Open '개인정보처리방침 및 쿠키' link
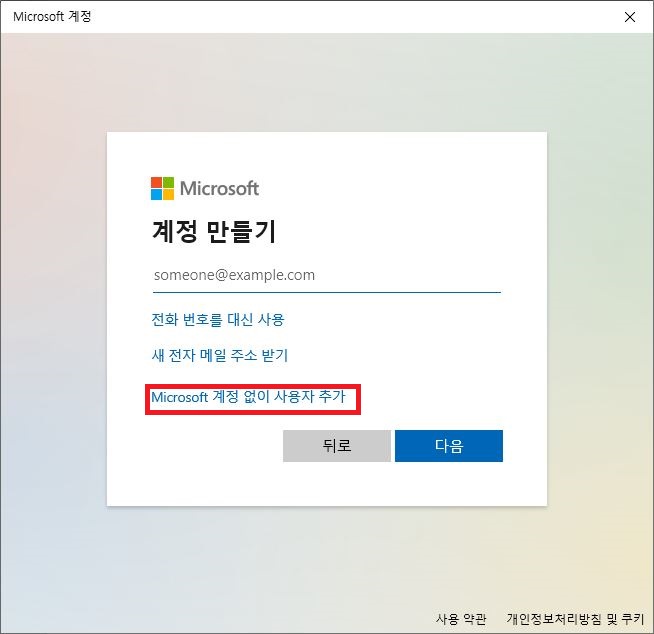Screen dimensions: 654x634 point(575,619)
